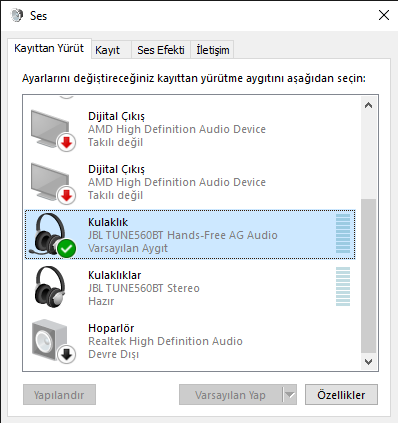Click the black disabled arrow badge on Hoparlör
The image size is (398, 423).
coord(67,355)
